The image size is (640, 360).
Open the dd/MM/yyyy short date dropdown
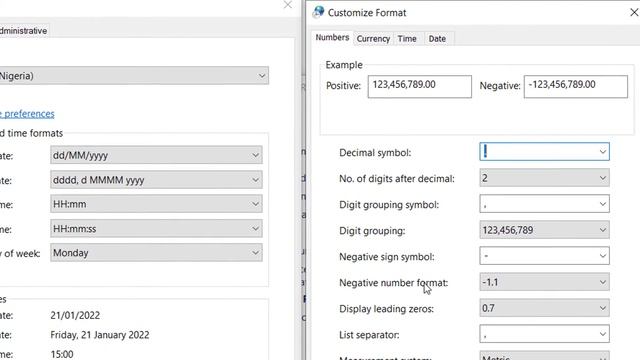tap(156, 155)
